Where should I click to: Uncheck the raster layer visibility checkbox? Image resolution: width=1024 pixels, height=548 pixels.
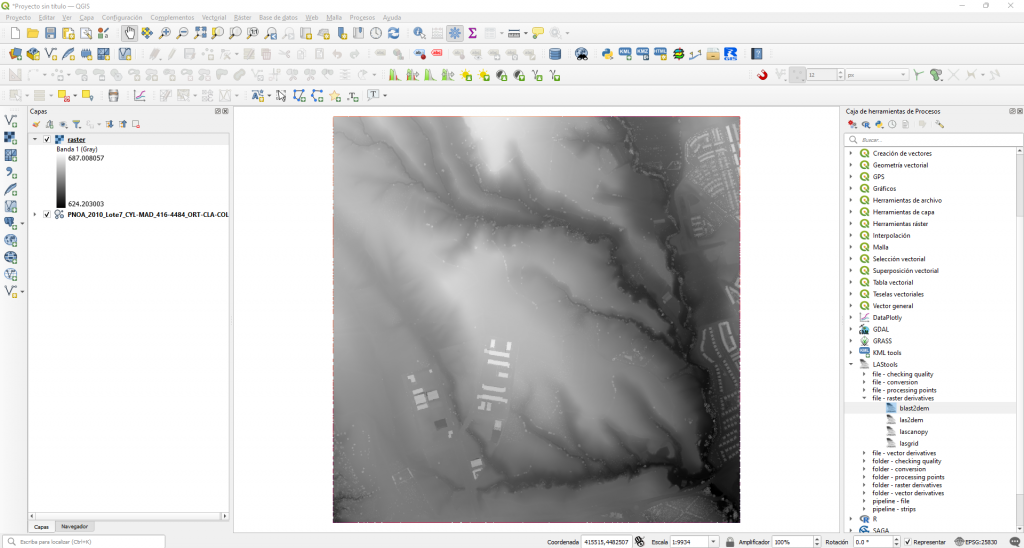tap(47, 140)
